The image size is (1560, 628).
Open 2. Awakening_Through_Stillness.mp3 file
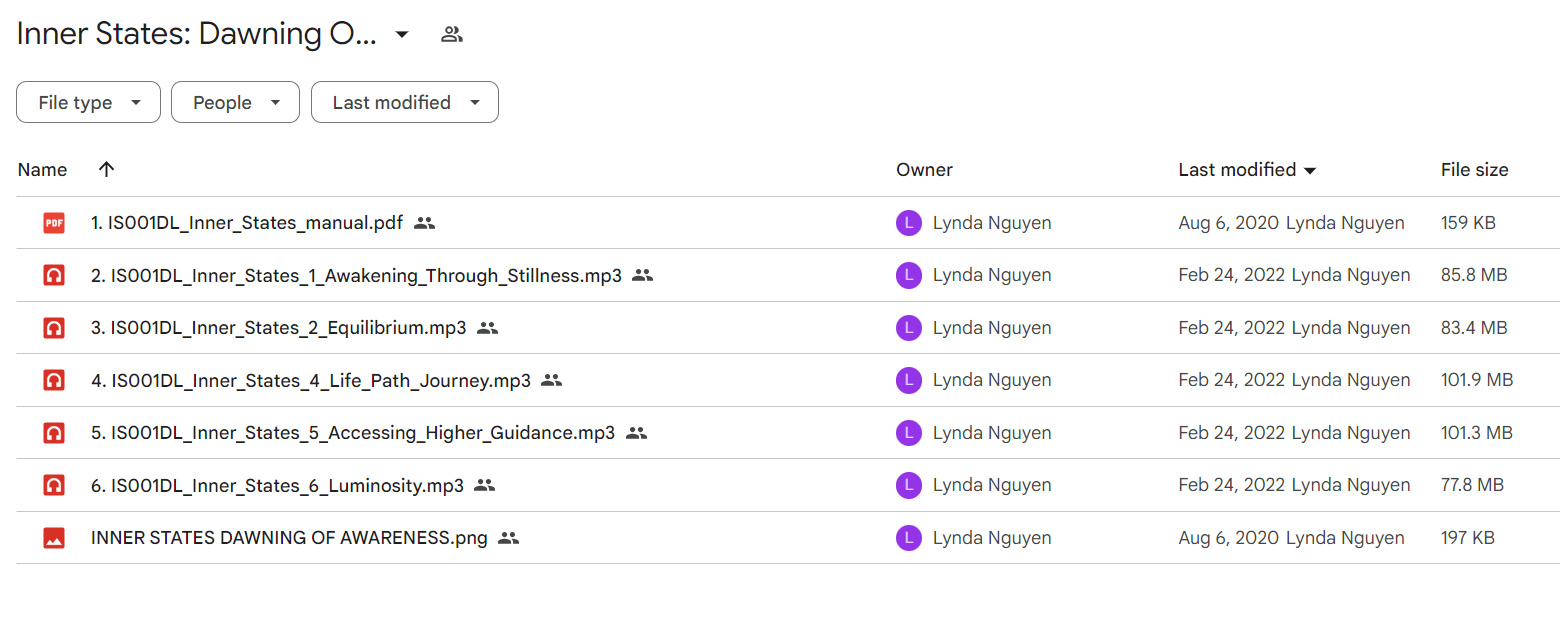[356, 275]
